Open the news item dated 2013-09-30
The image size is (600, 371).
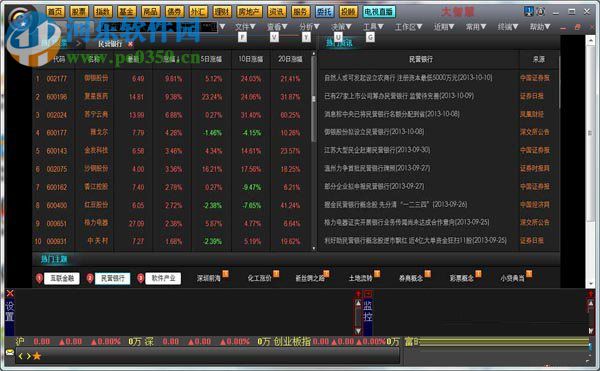click(377, 150)
